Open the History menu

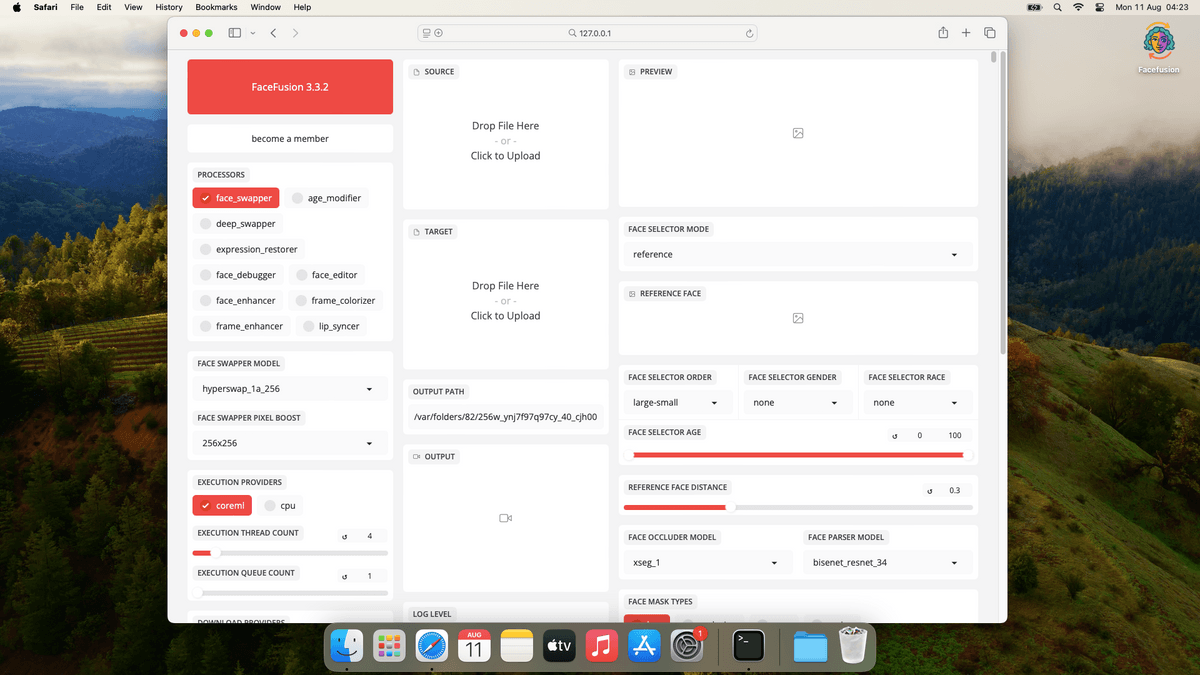pos(169,7)
